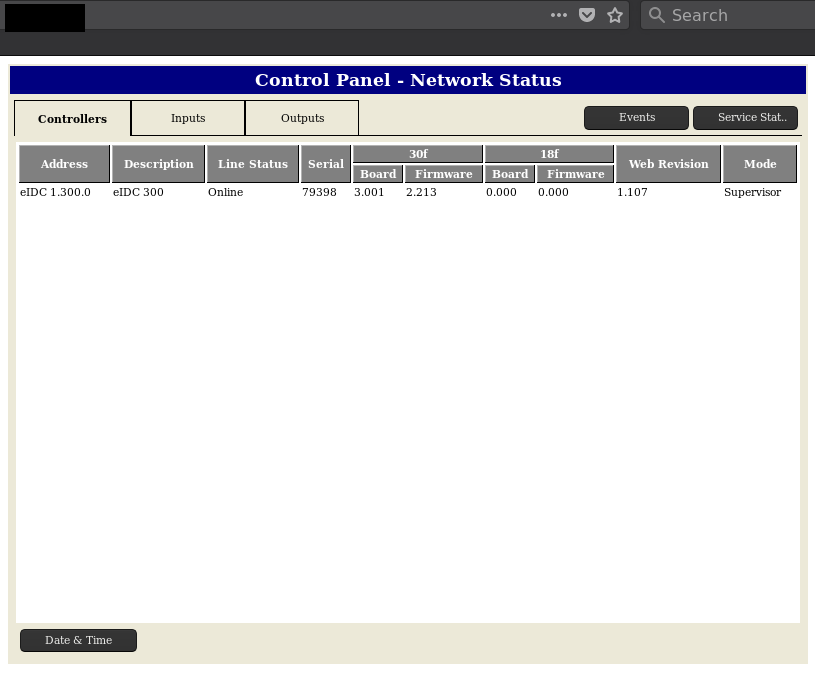Screen dimensions: 815x676
Task: Open the Date & Time settings
Action: point(78,640)
